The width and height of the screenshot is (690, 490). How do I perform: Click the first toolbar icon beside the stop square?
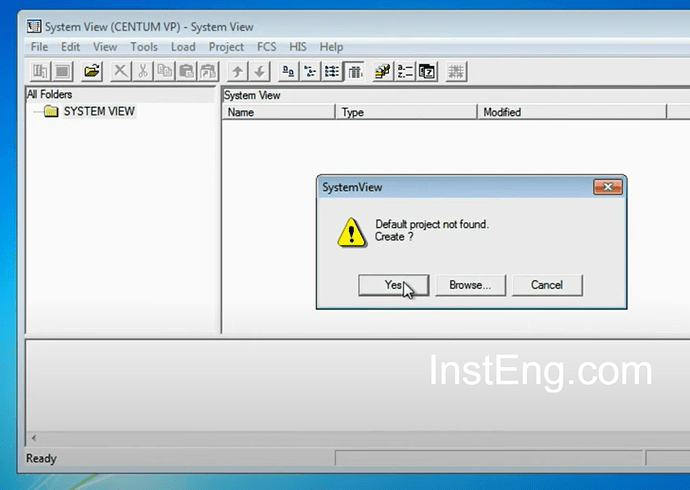coord(40,71)
